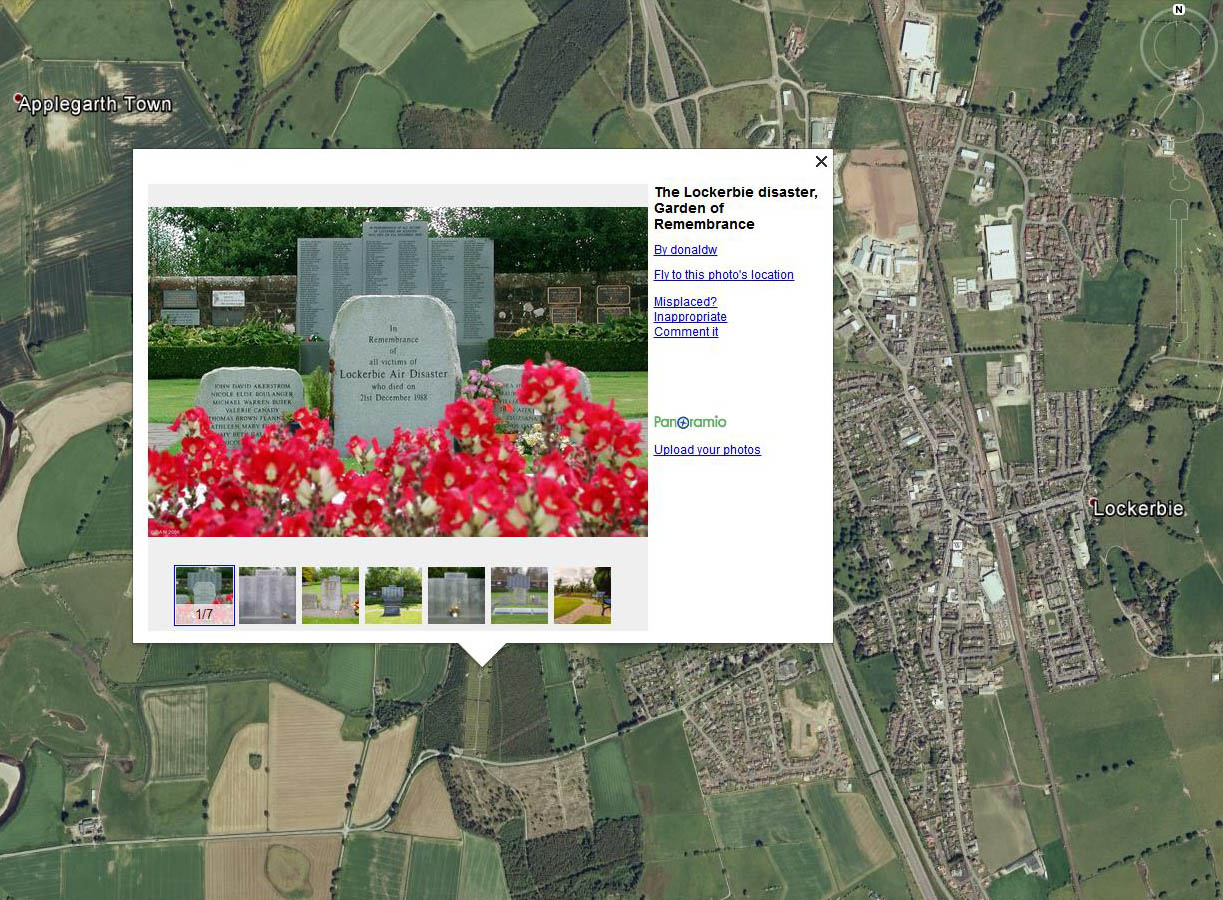1223x900 pixels.
Task: Open the 'Comment it' link
Action: coord(686,332)
